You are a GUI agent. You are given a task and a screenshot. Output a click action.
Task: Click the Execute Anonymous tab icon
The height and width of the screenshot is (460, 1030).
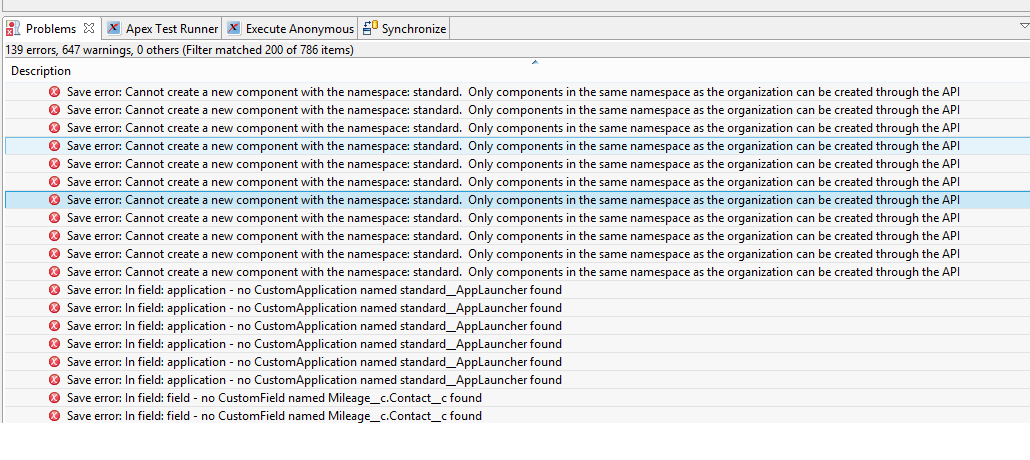coord(234,29)
